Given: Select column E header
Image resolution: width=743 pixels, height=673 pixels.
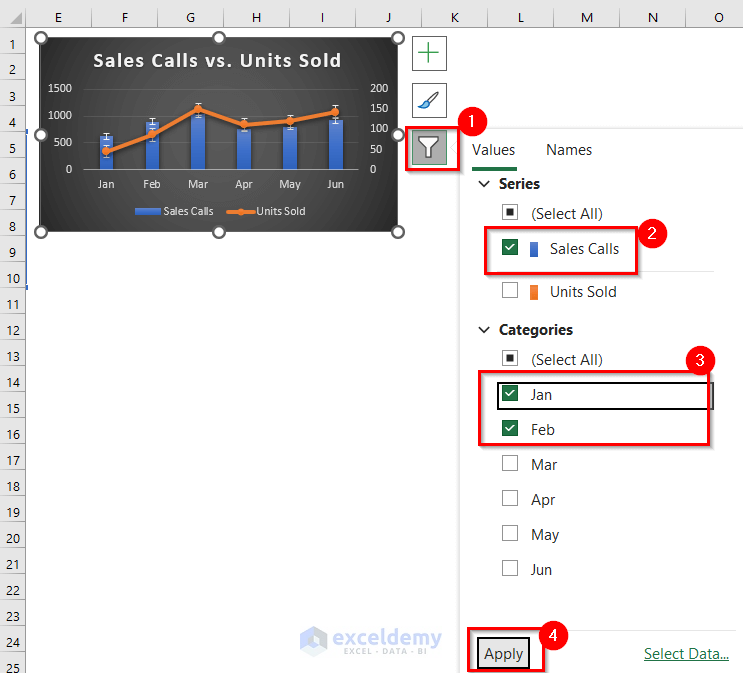Looking at the screenshot, I should pyautogui.click(x=58, y=18).
